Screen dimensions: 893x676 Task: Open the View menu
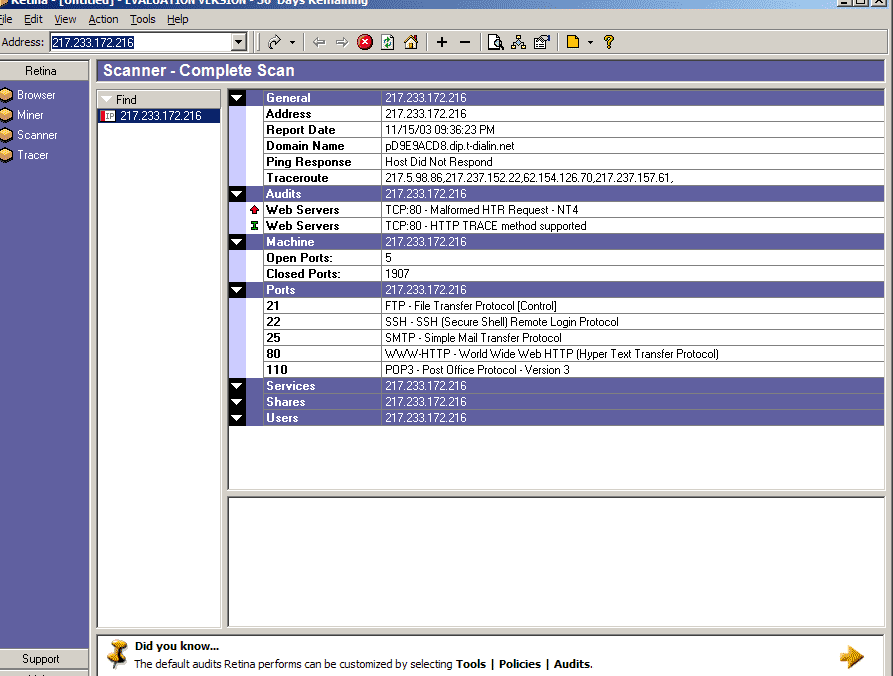coord(65,19)
